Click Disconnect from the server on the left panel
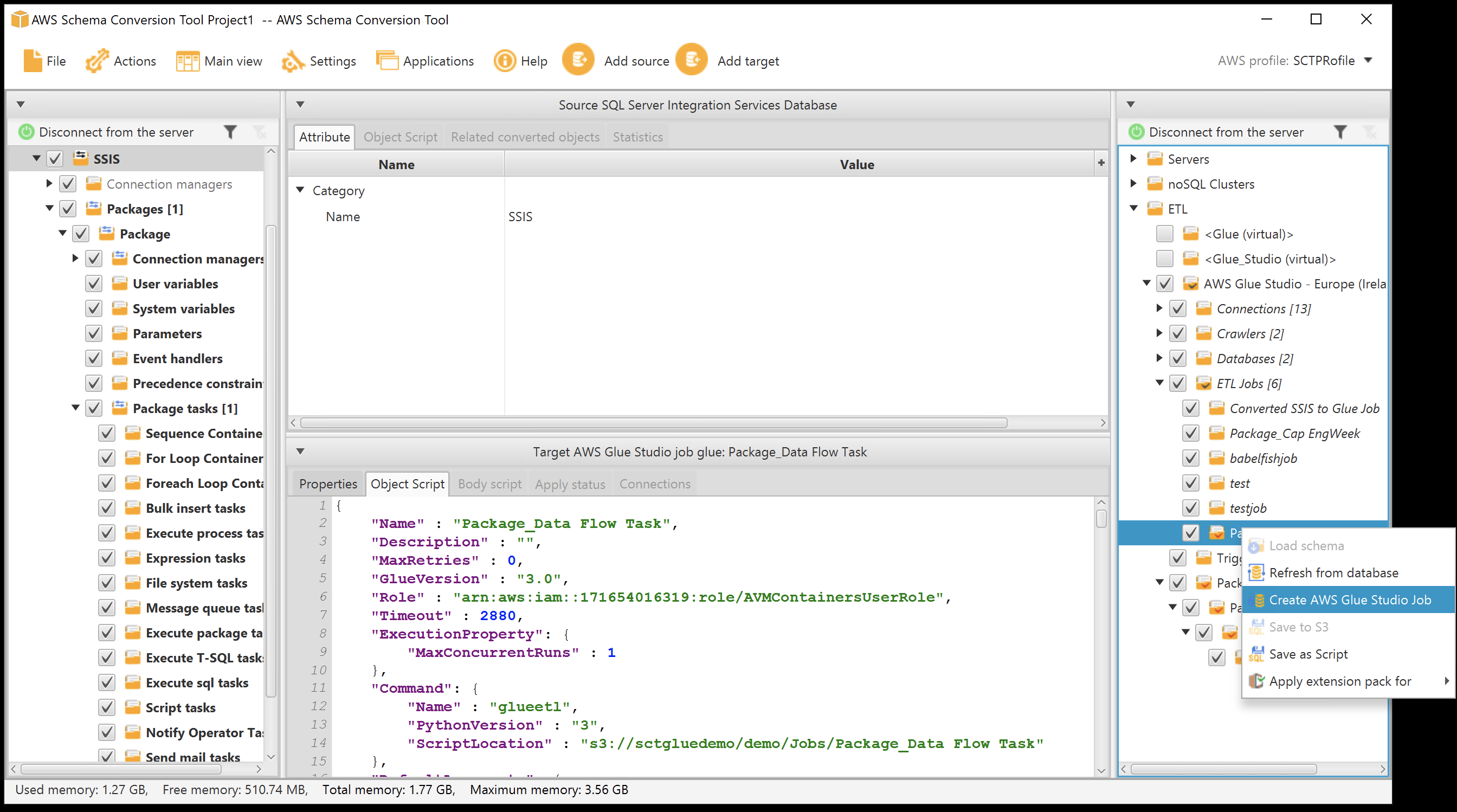The width and height of the screenshot is (1457, 812). [115, 132]
